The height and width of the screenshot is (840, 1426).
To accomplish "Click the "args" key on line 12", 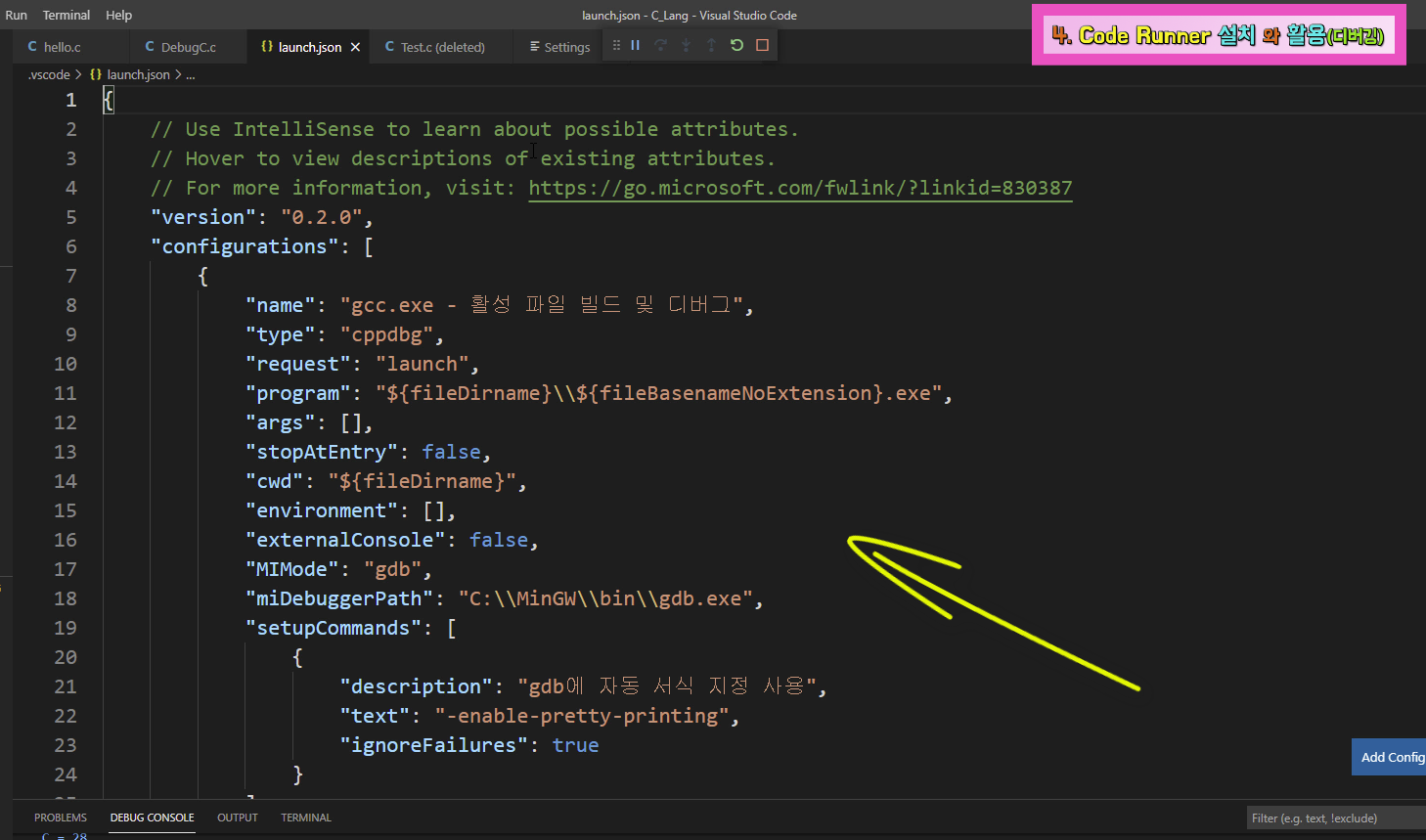I will pos(280,422).
